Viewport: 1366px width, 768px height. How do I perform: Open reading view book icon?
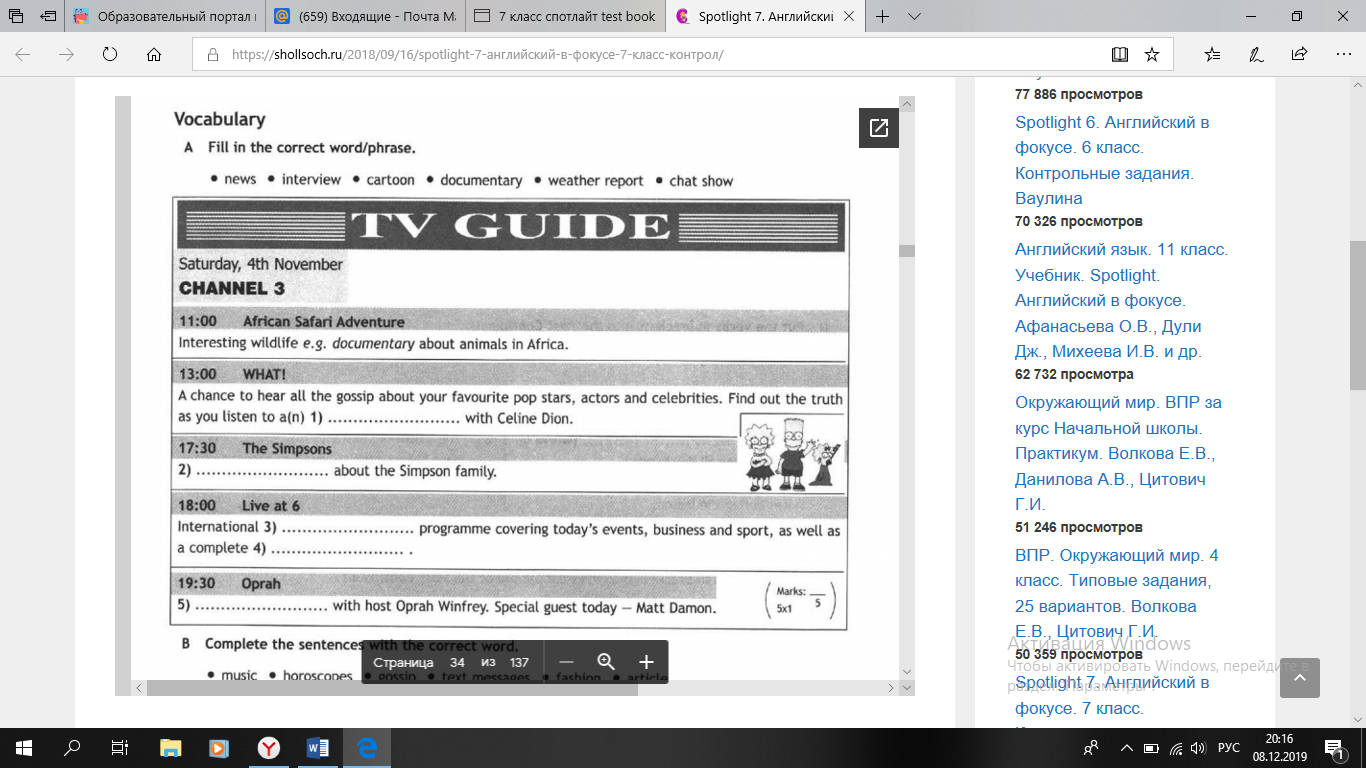pyautogui.click(x=1120, y=55)
